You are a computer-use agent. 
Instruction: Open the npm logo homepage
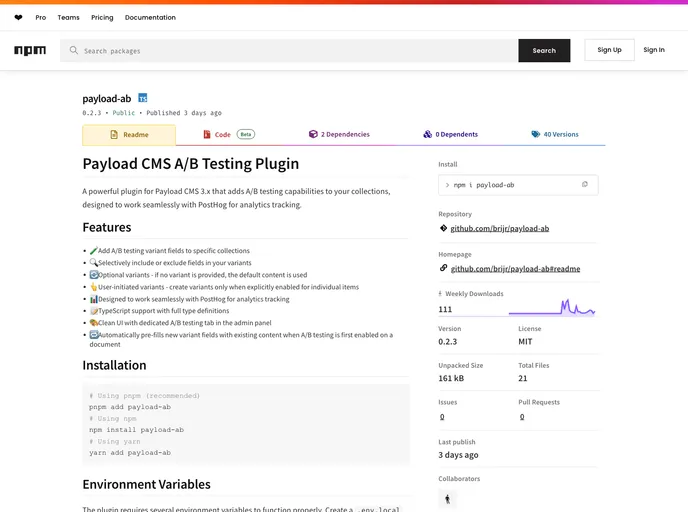tap(30, 50)
